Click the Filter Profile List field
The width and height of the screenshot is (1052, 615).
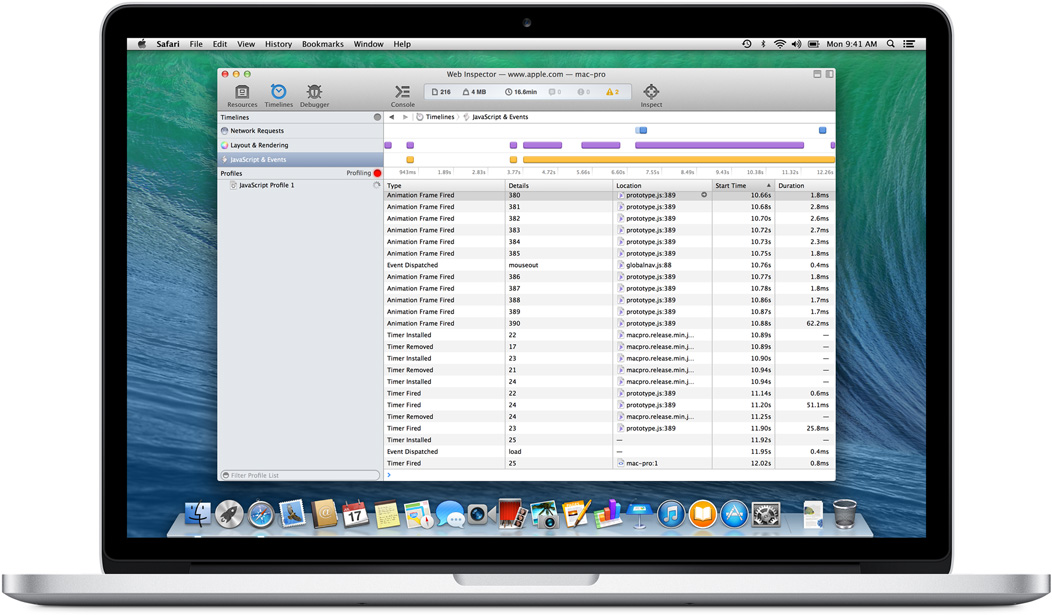tap(300, 475)
